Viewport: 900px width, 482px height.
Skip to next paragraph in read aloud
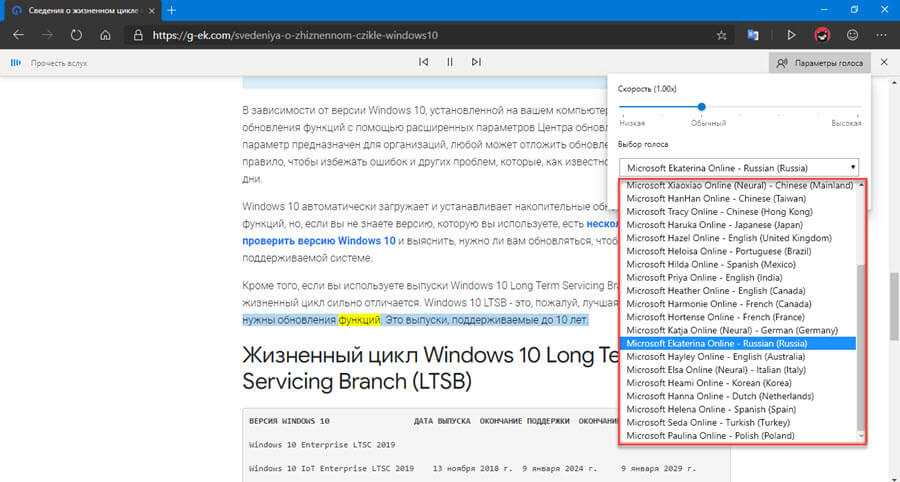(x=476, y=62)
